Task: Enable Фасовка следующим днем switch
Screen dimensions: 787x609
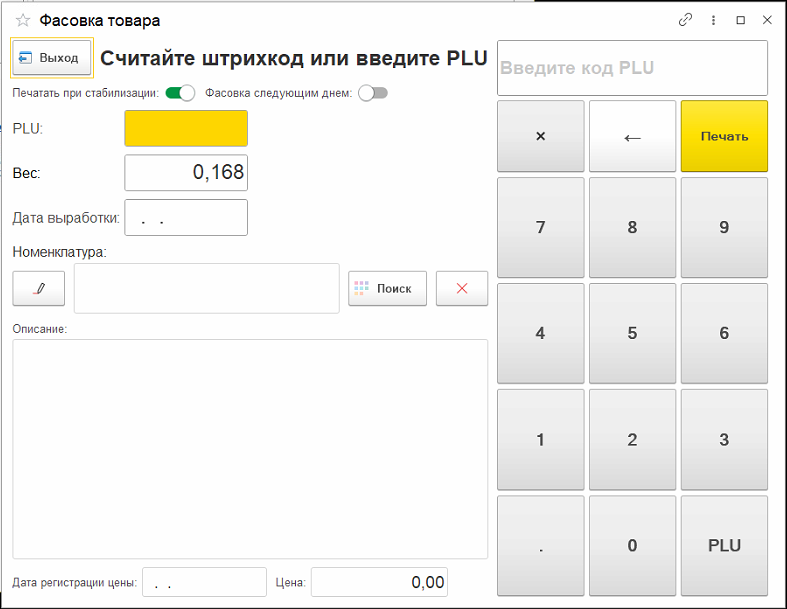Action: click(372, 93)
